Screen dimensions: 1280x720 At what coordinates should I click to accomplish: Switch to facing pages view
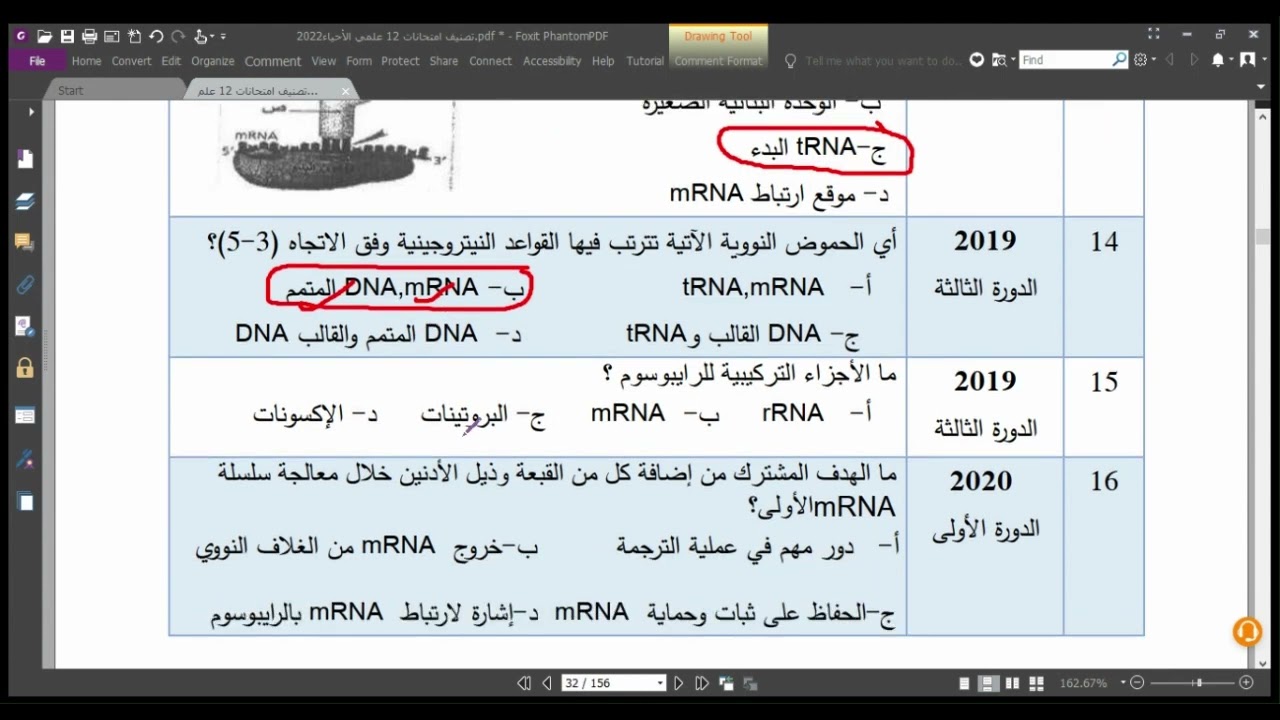click(1012, 683)
